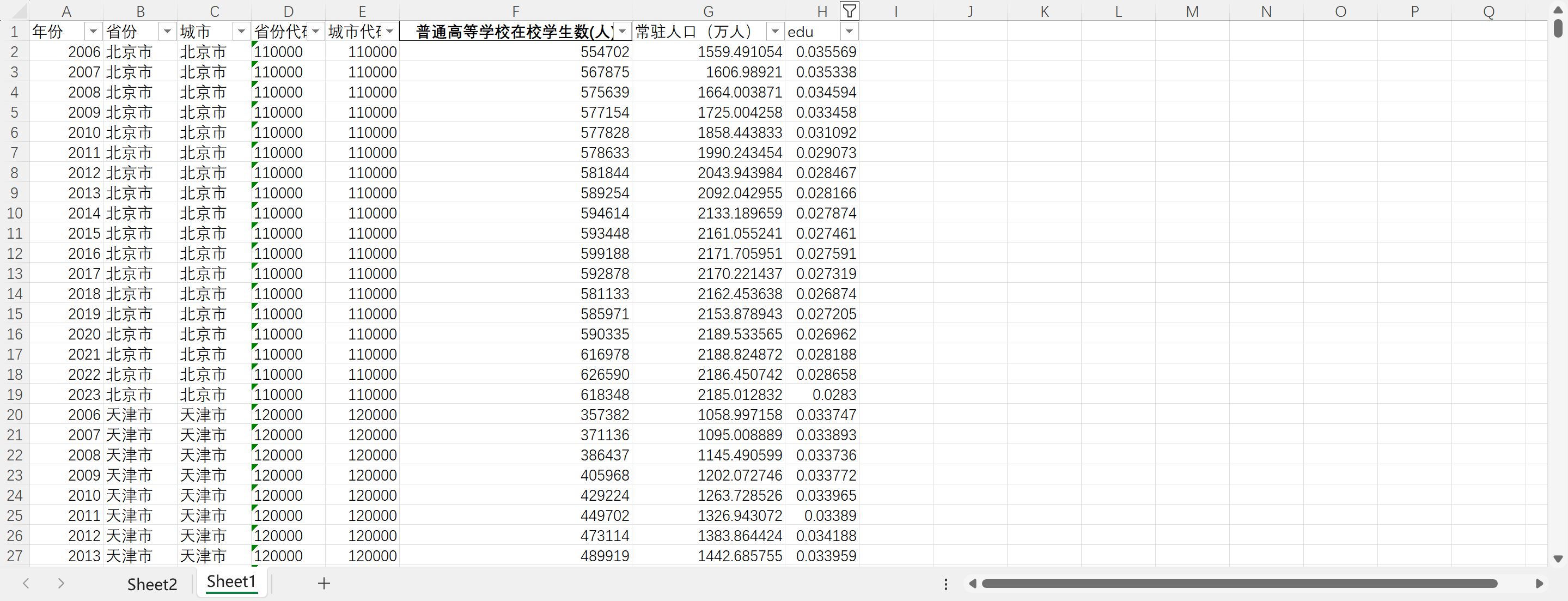This screenshot has width=1568, height=601.
Task: Select column F by its header
Action: pyautogui.click(x=515, y=11)
